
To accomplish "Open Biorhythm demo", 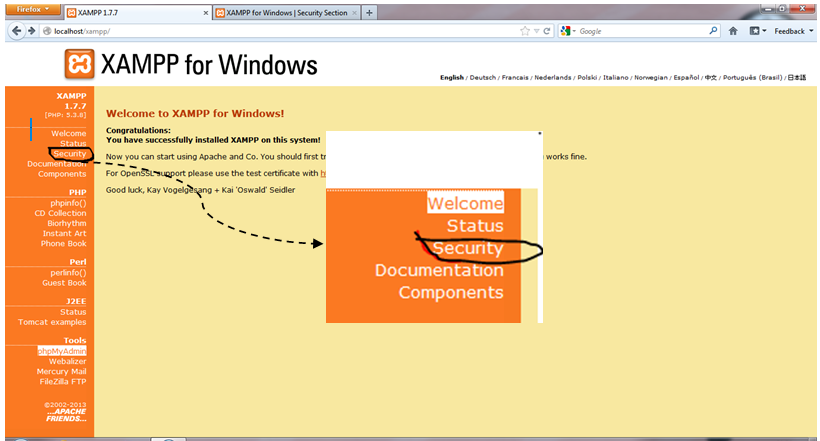I will (x=67, y=223).
